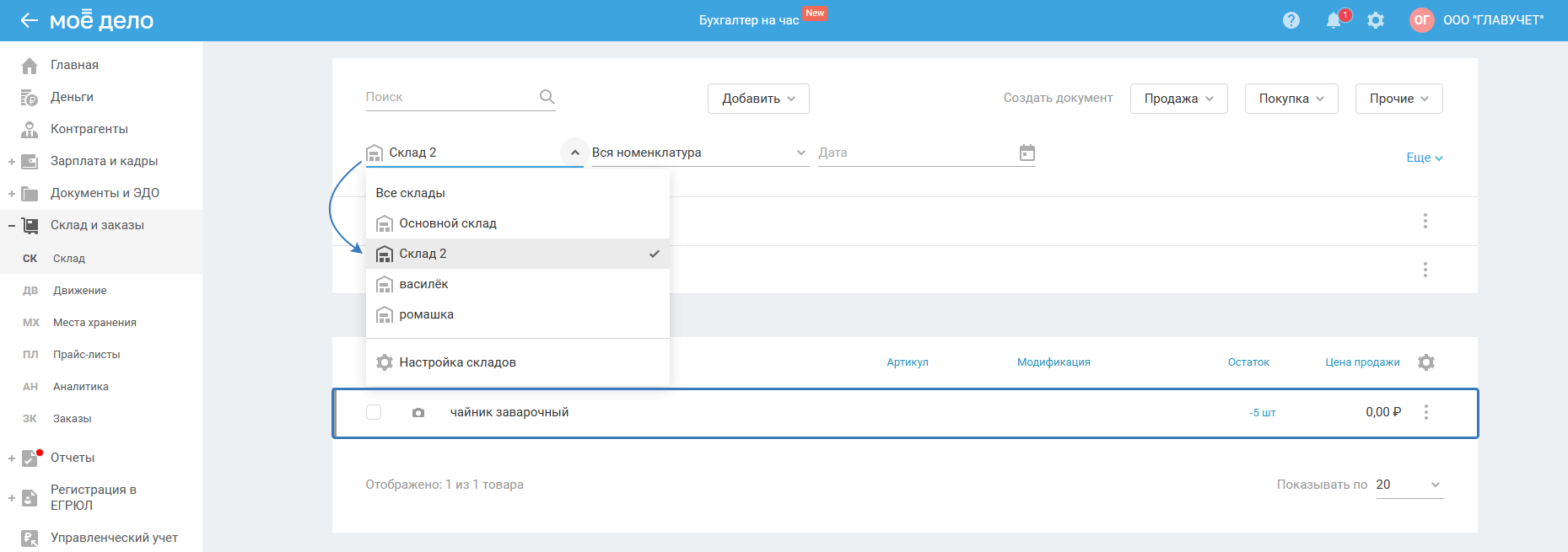Click the Зарплата и кадры icon
1568x552 pixels.
[x=30, y=161]
